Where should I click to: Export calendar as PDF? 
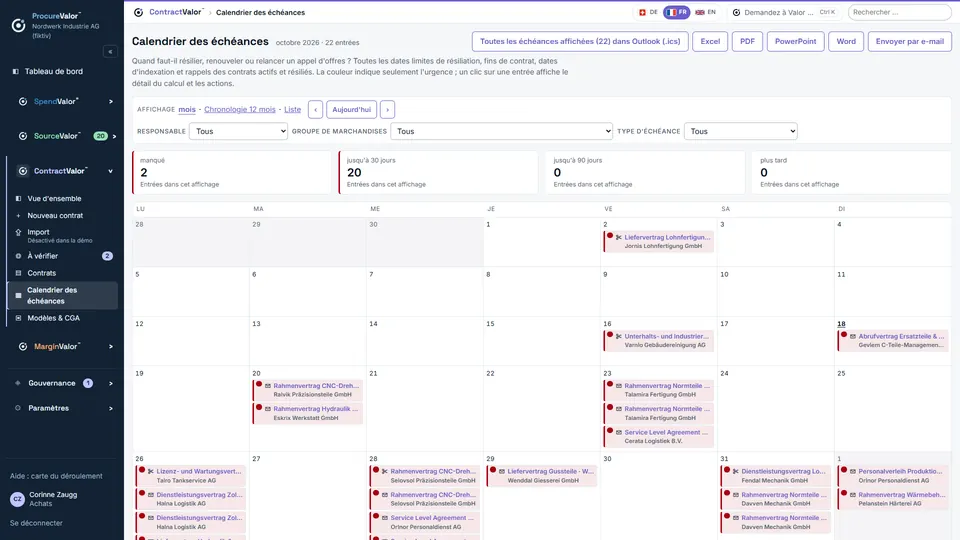[x=747, y=42]
